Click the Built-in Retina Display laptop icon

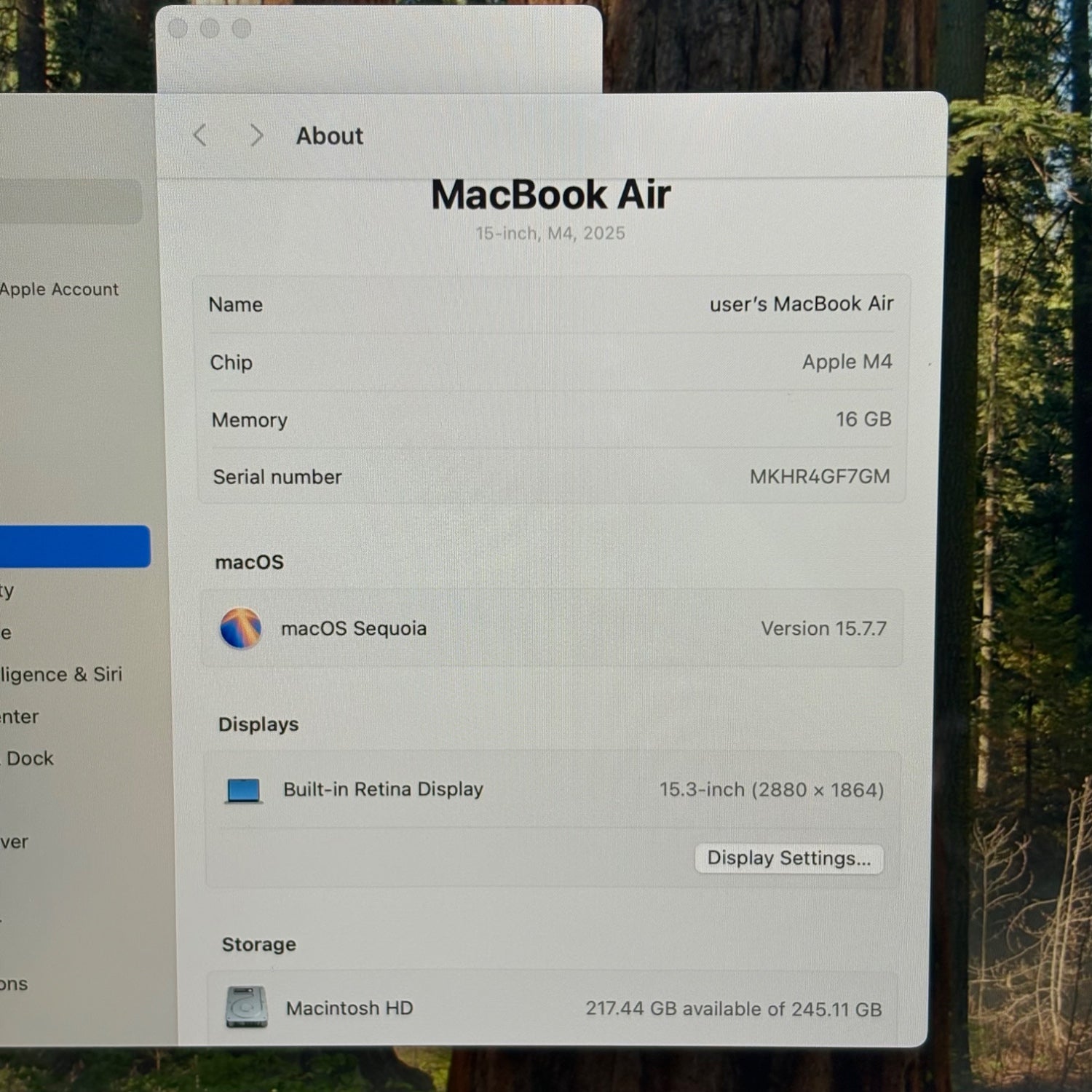pos(244,791)
